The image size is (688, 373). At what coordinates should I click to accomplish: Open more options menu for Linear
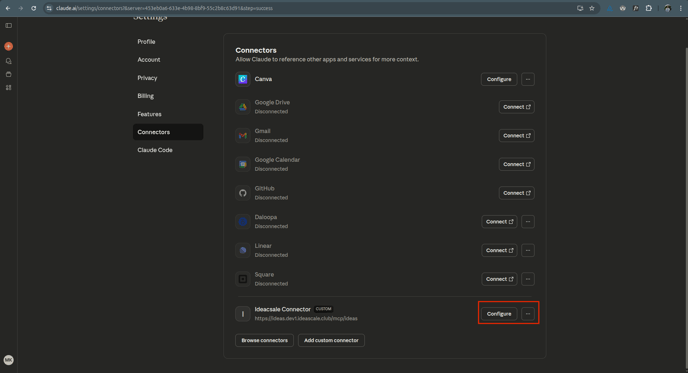[528, 251]
